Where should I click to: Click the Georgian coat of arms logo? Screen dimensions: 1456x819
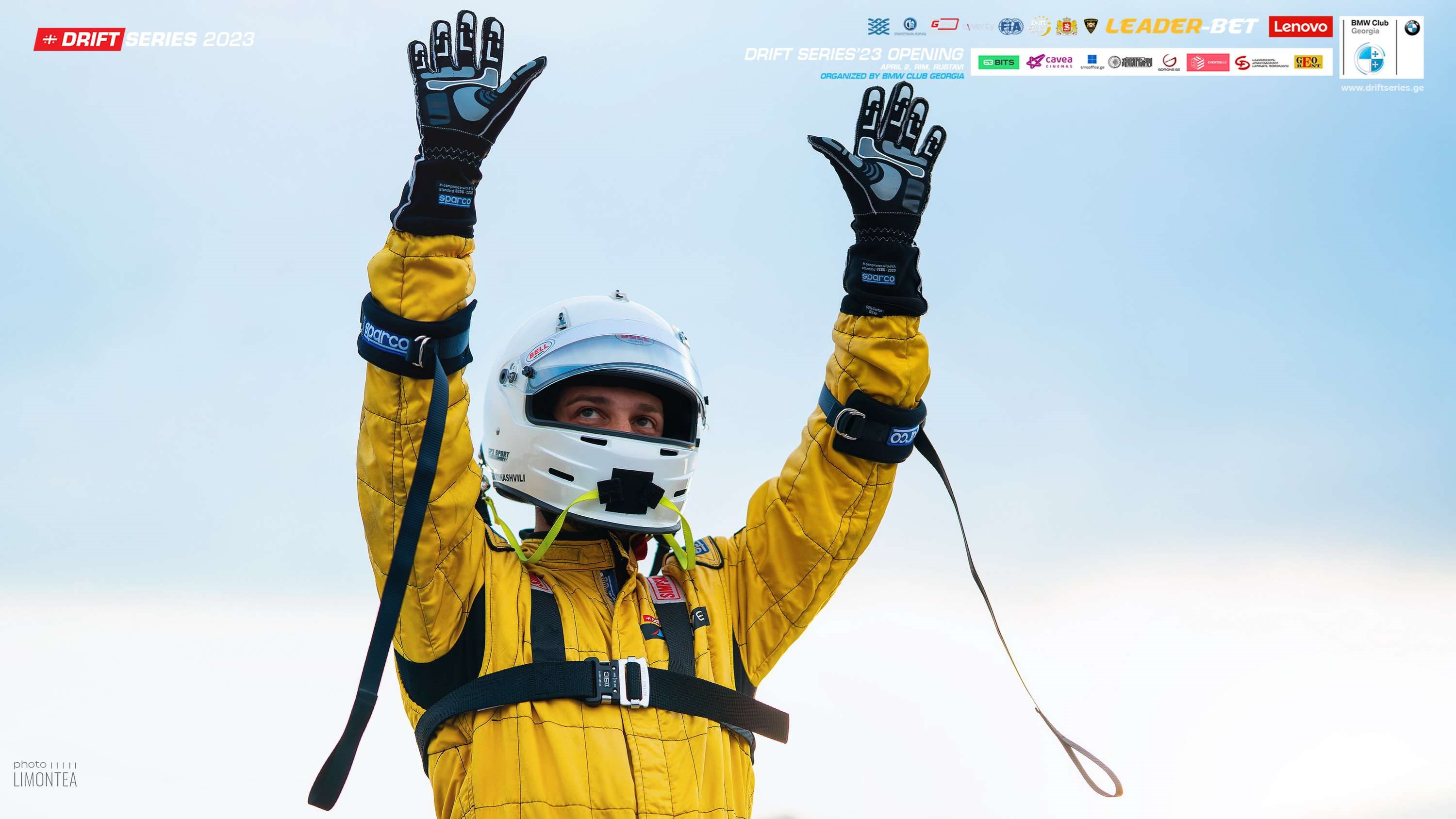point(1067,27)
